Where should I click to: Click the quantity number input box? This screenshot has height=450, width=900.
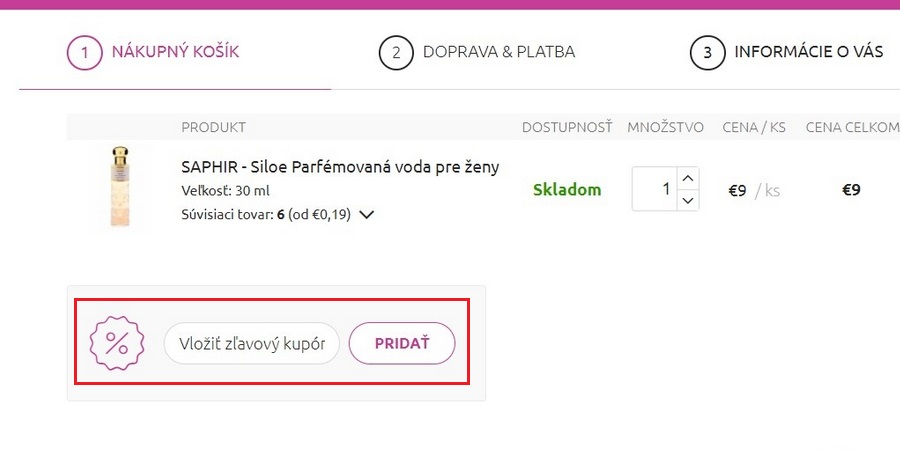[x=654, y=189]
